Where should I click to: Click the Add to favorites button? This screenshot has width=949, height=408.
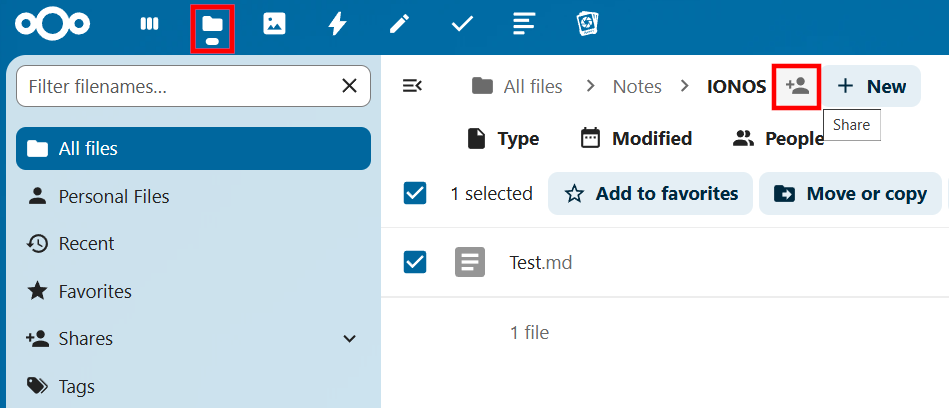tap(651, 194)
